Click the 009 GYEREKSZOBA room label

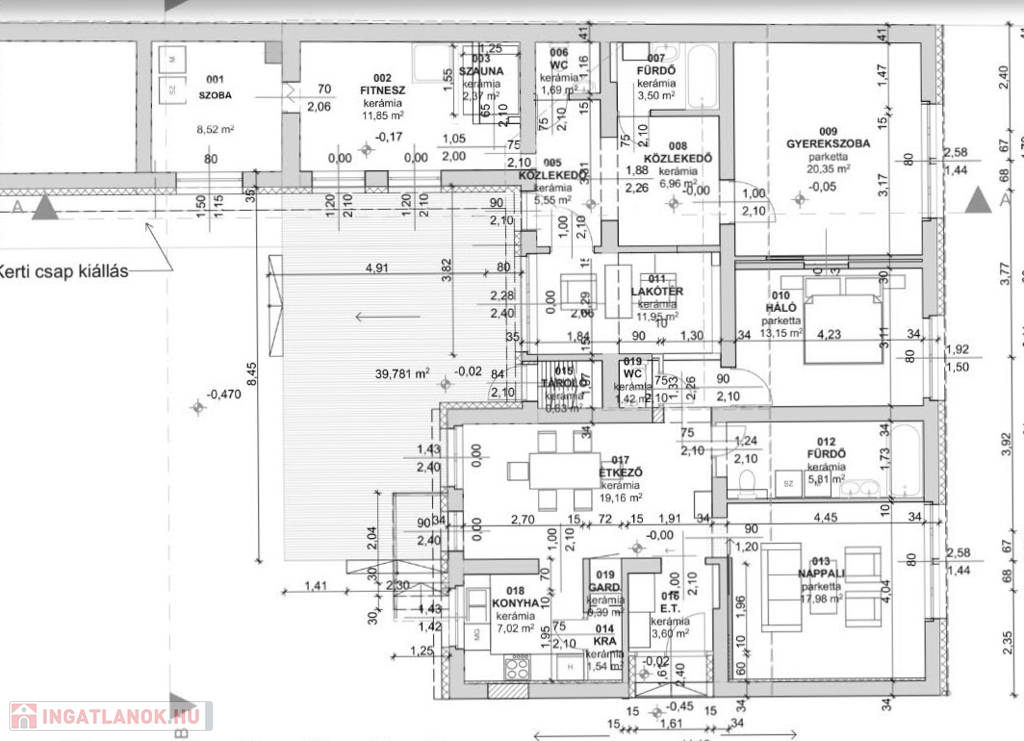[x=829, y=144]
